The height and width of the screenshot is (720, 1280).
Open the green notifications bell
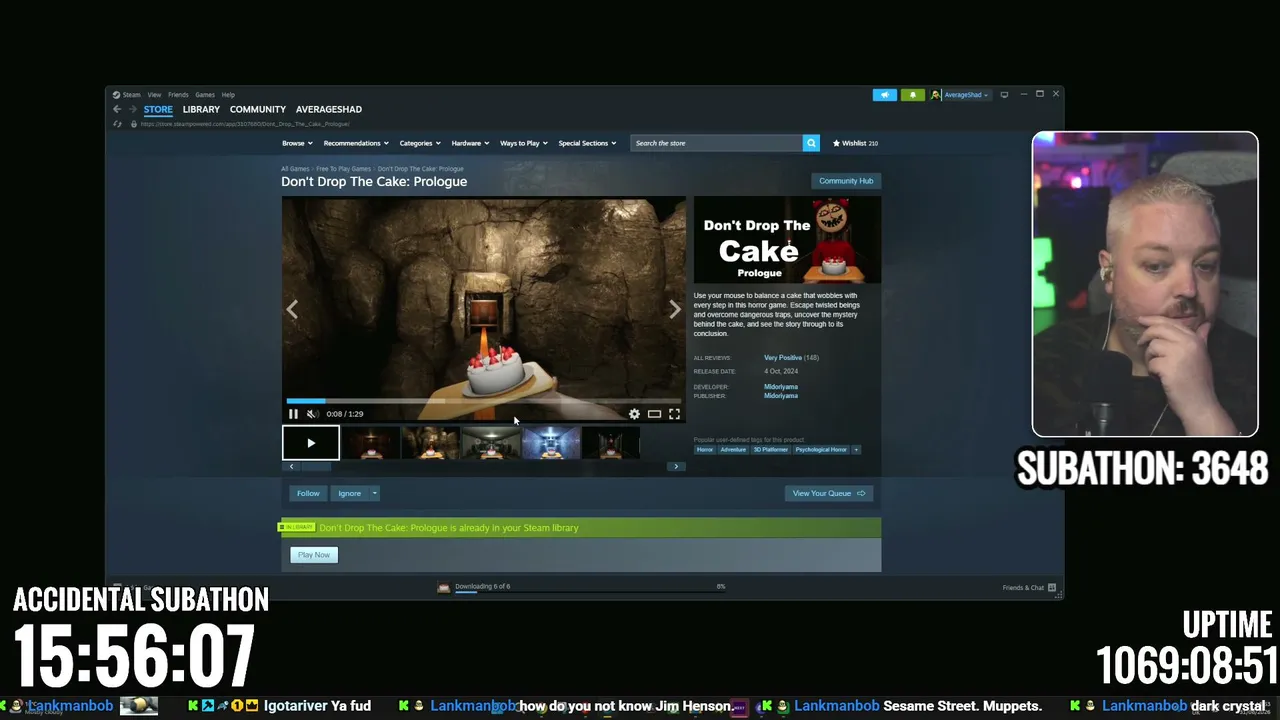(x=912, y=95)
